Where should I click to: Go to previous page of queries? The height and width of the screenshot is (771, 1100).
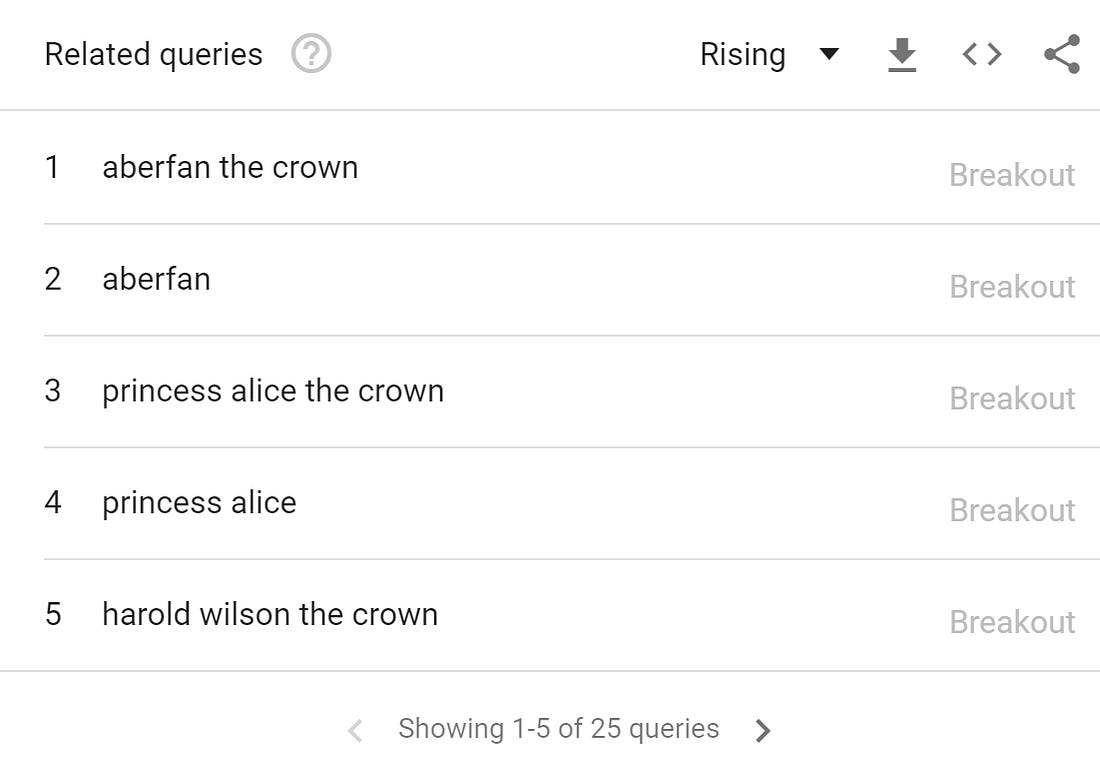pos(356,730)
